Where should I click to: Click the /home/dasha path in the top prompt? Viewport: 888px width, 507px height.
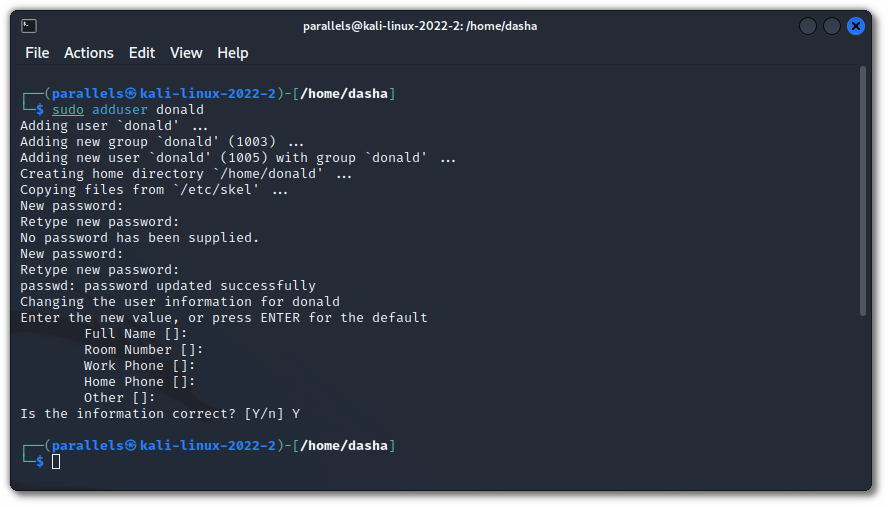click(x=344, y=94)
